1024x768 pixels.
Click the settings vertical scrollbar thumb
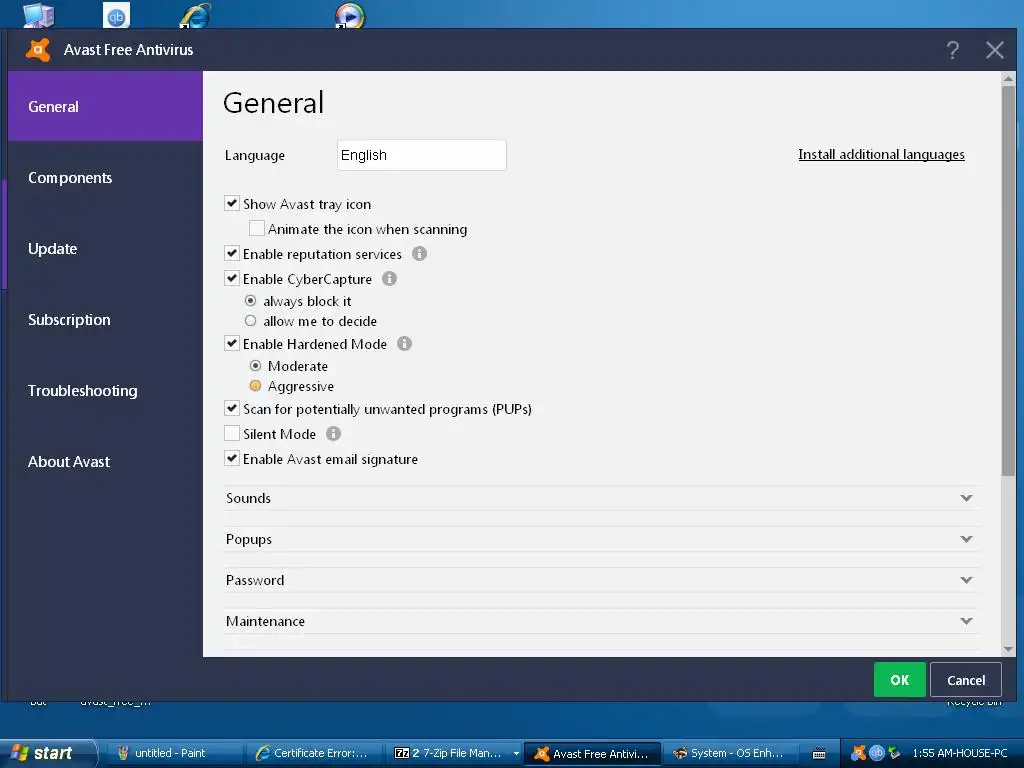(1008, 281)
